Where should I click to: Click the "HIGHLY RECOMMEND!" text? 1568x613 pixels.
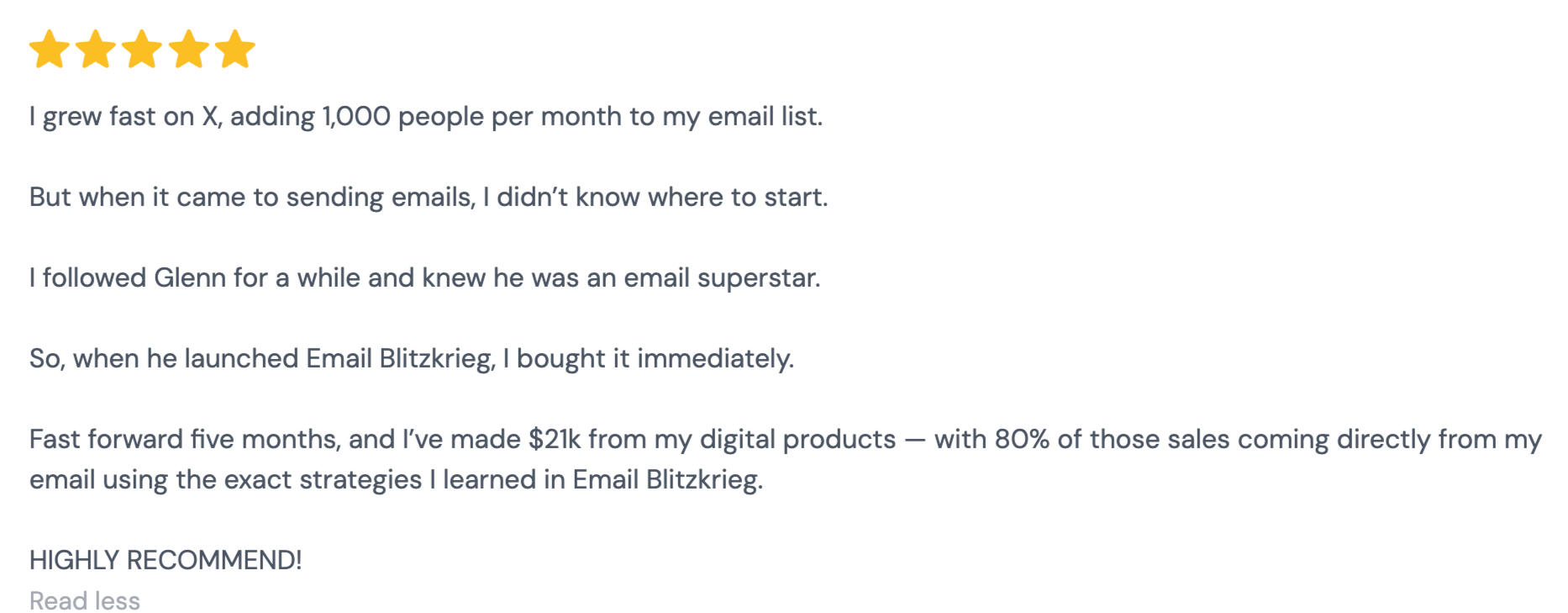[166, 560]
